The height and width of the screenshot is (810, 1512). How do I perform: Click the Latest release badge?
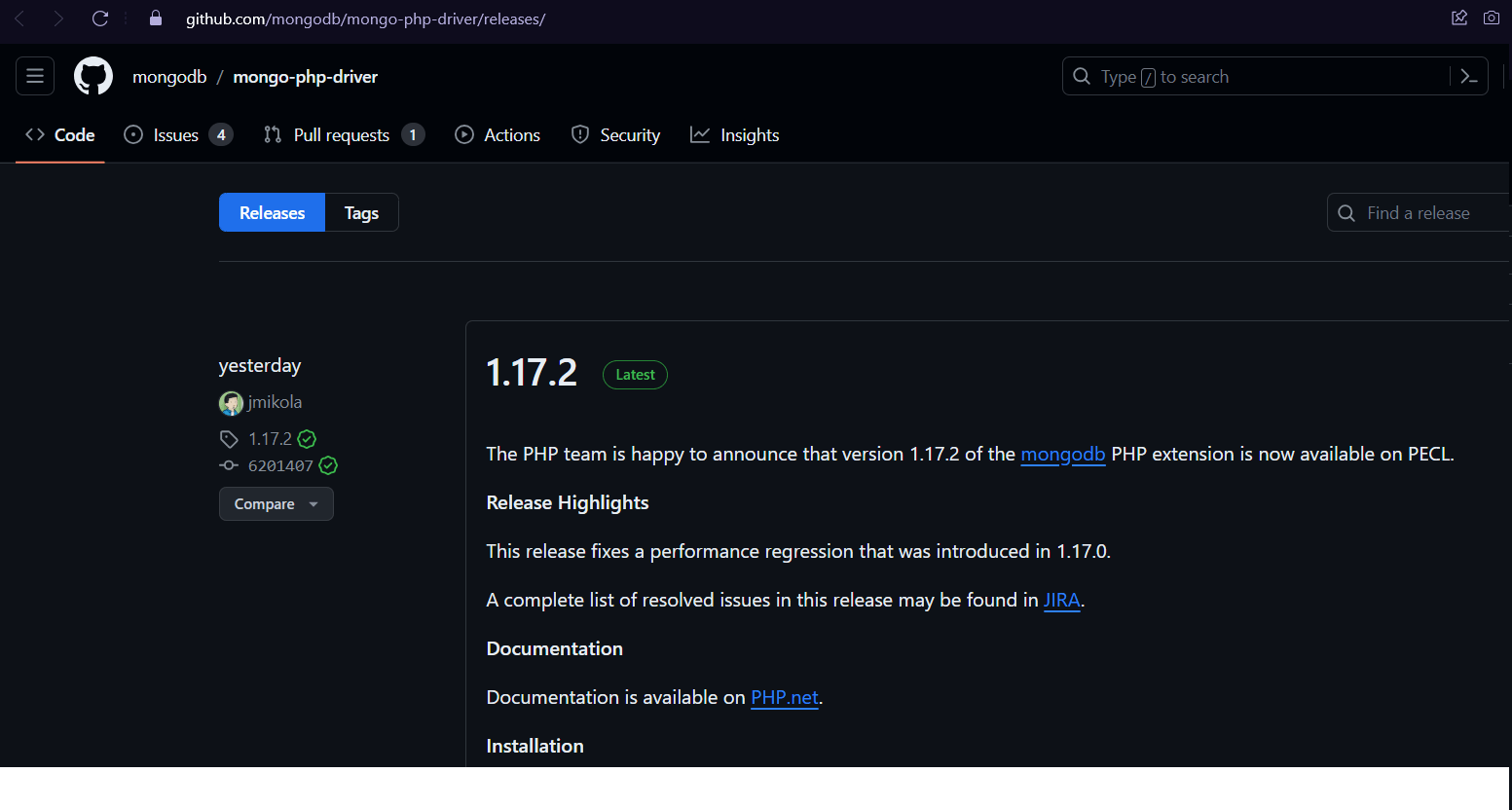click(x=635, y=375)
